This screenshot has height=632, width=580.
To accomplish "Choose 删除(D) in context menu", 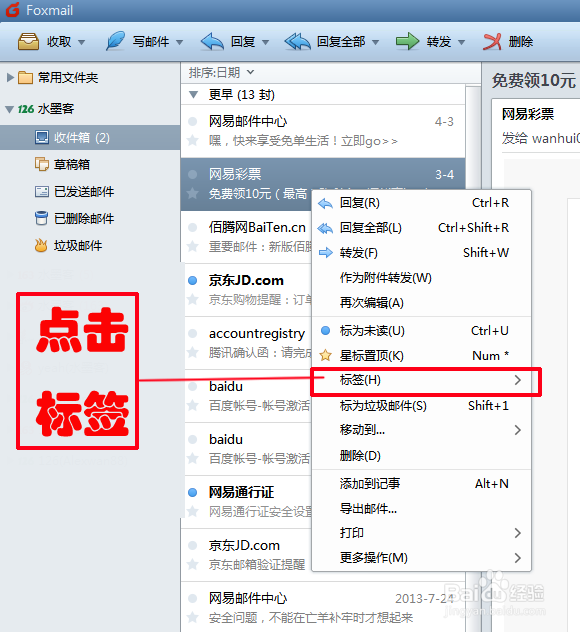I will pyautogui.click(x=422, y=455).
